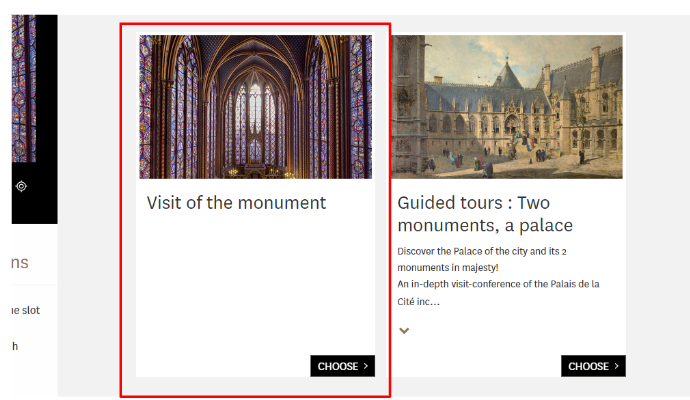690x400 pixels.
Task: Click the "monuments in majesty!" text line
Action: click(448, 268)
